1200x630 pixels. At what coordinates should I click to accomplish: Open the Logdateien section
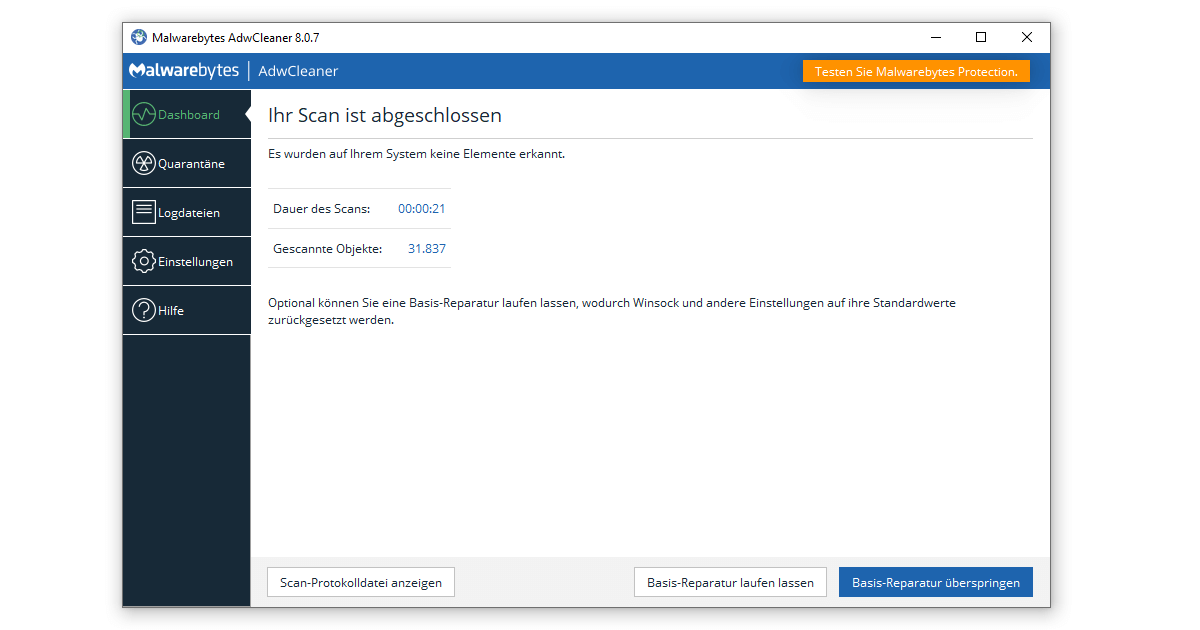click(187, 212)
